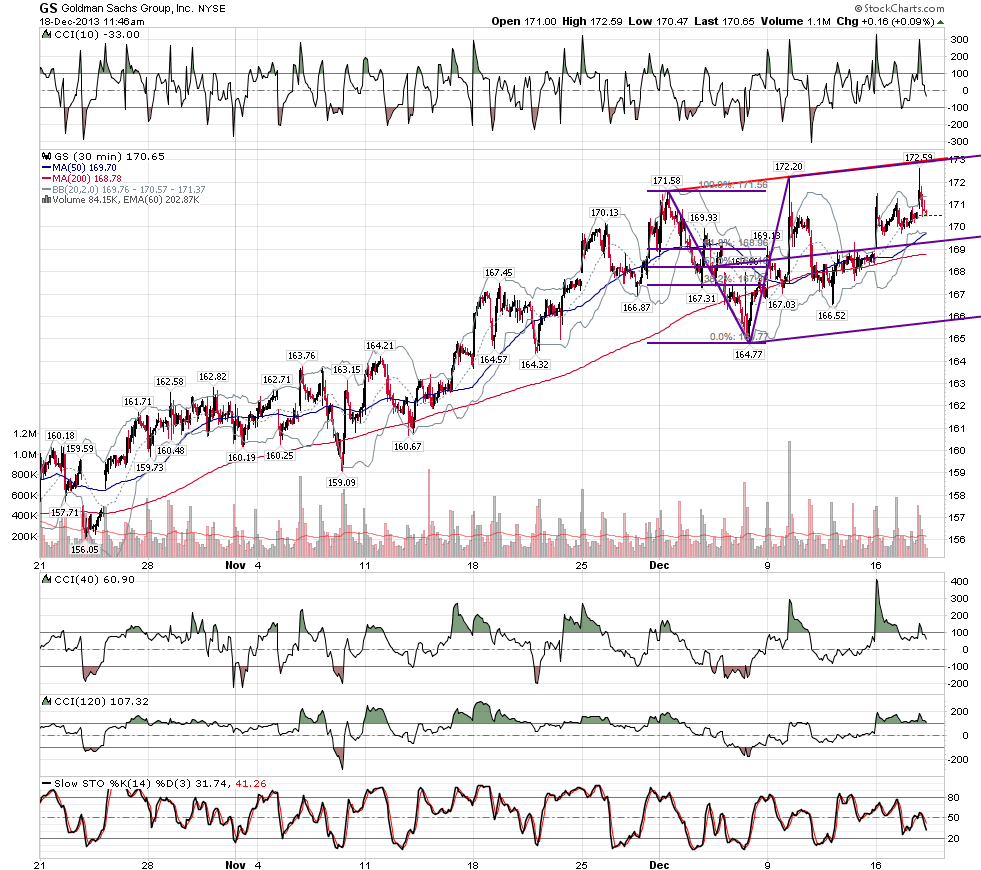Click the 'MA(50) 169.70' legend text

[84, 168]
